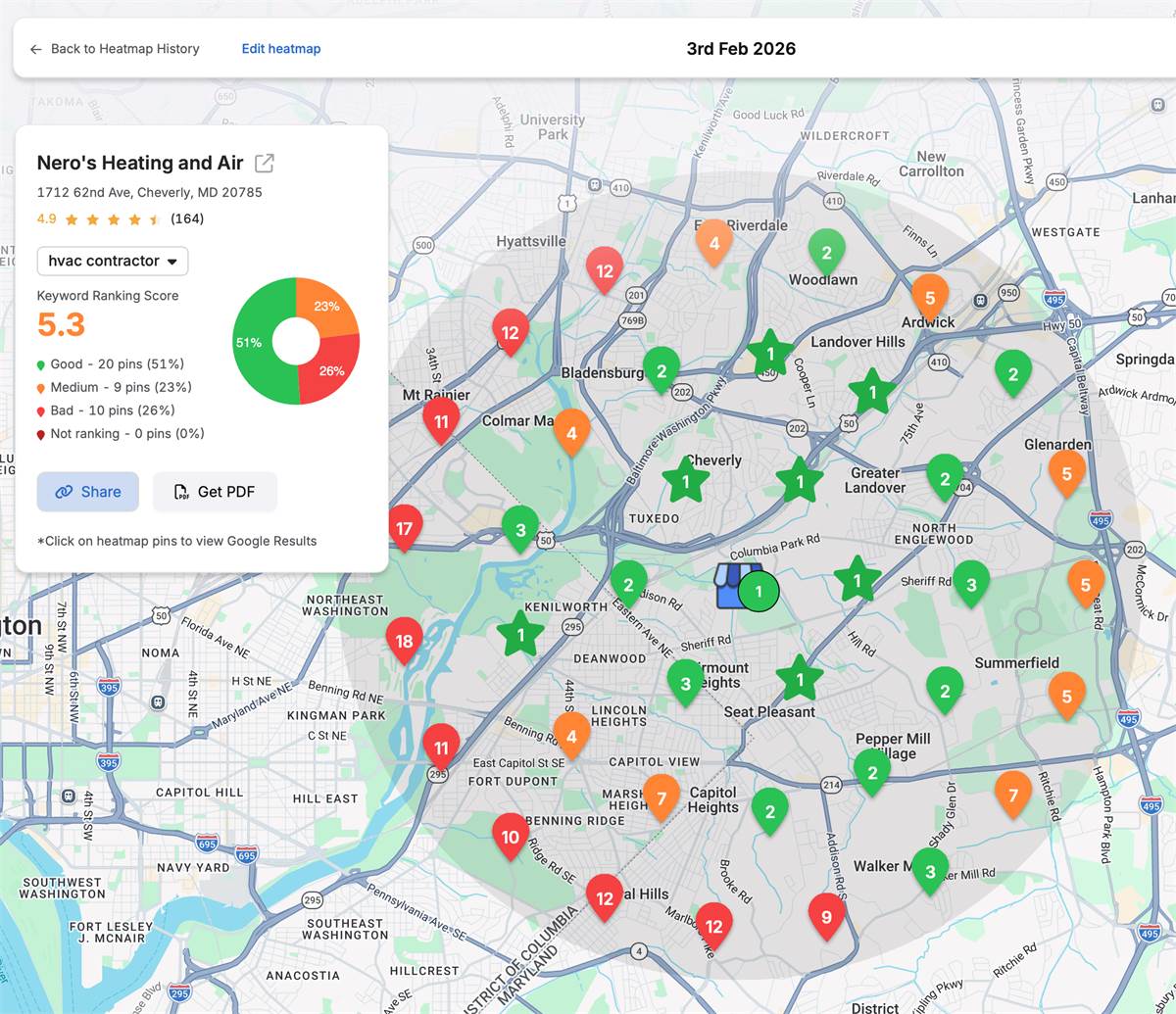
Task: Click red pin 12 near Marlboro Pike
Action: [x=713, y=928]
